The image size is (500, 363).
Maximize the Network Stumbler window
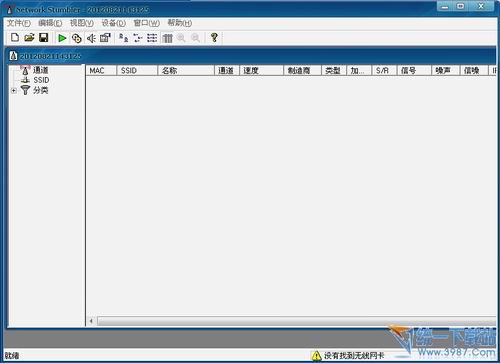pos(461,6)
